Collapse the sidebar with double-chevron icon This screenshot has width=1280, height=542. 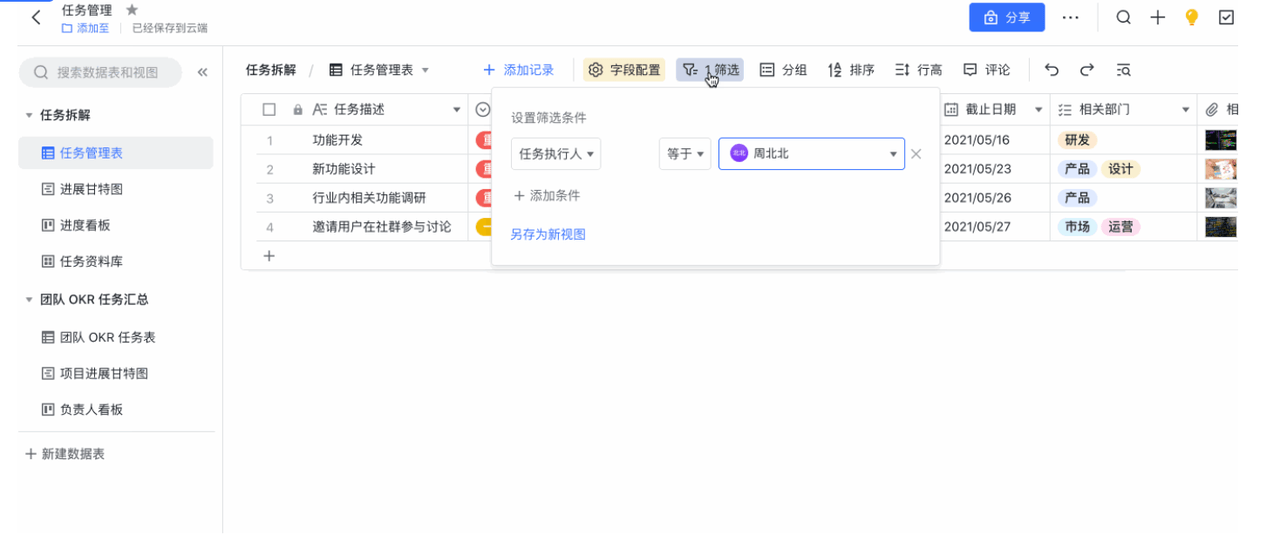[x=202, y=72]
